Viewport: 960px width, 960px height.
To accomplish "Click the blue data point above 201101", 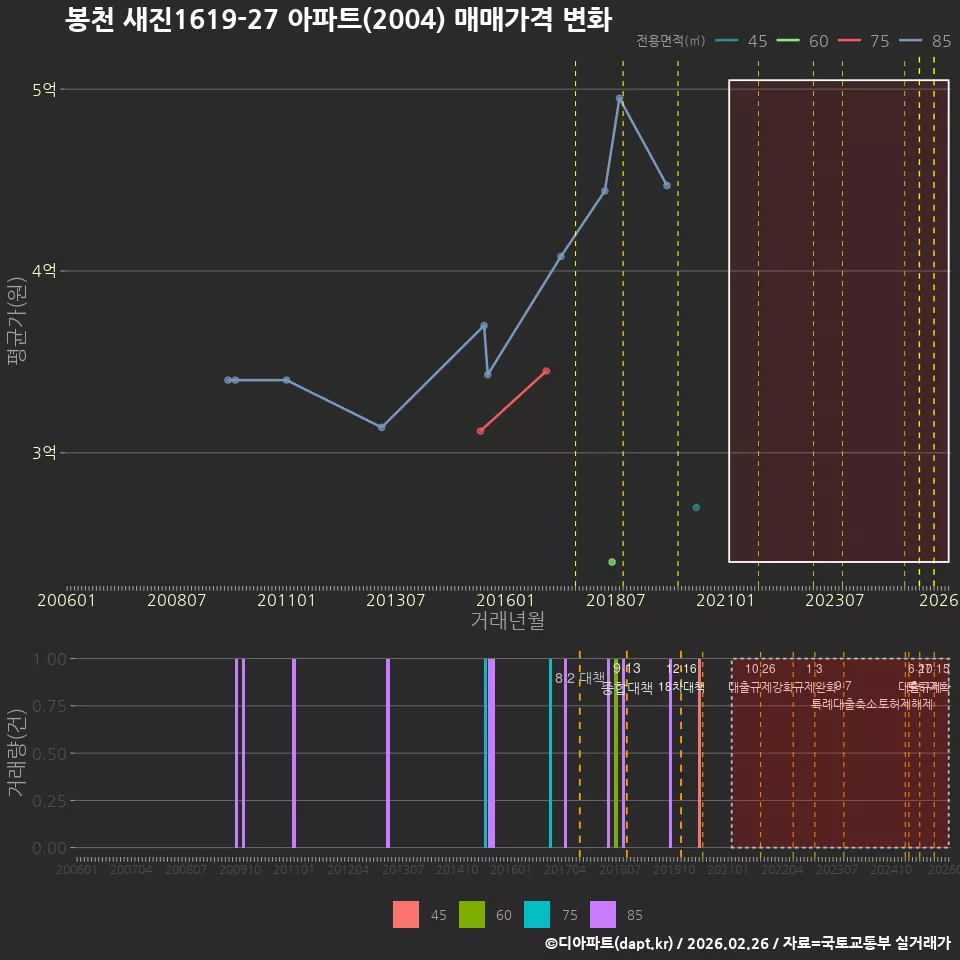I will pyautogui.click(x=287, y=380).
